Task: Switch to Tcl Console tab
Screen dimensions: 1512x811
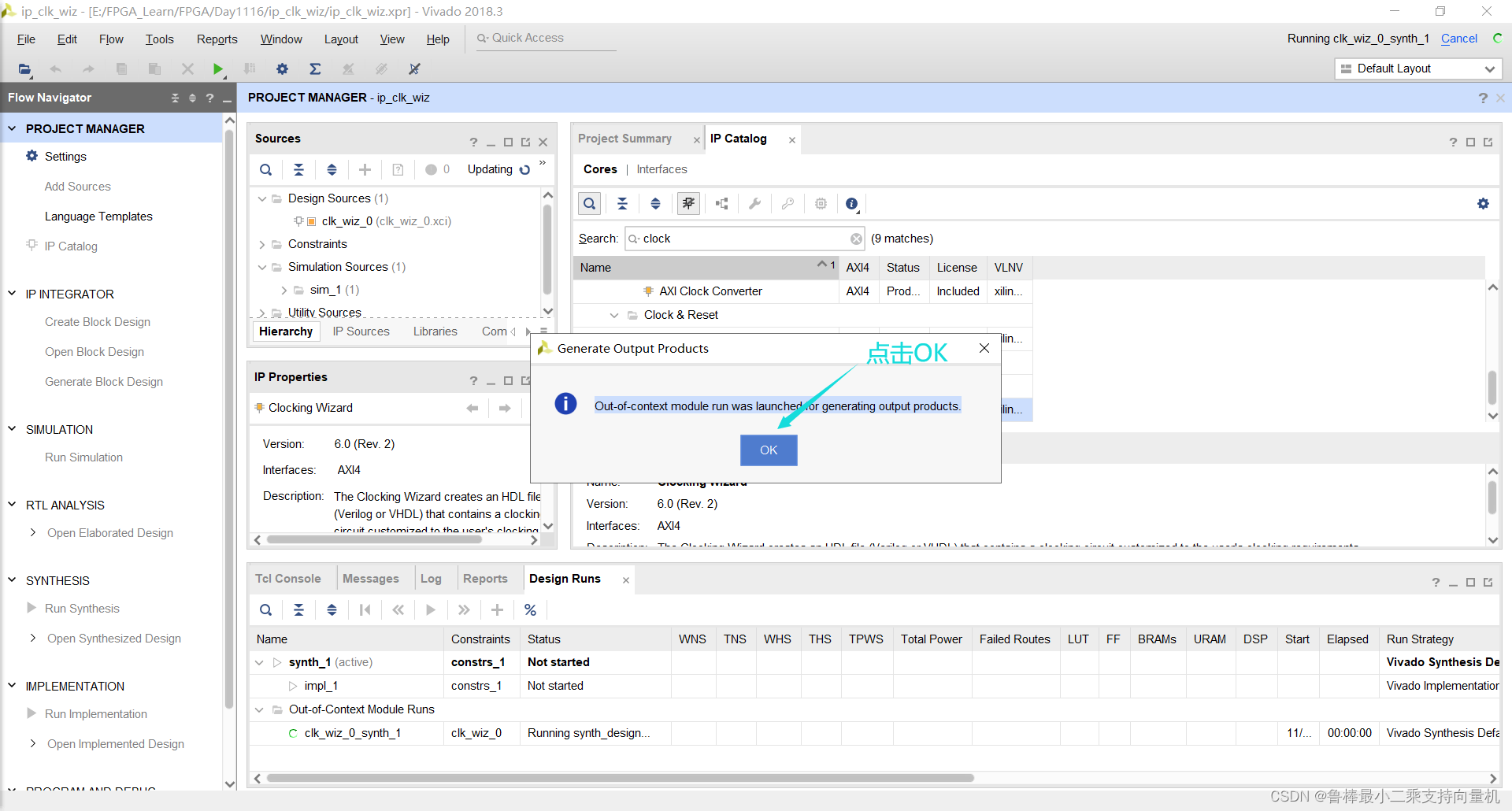Action: point(287,579)
